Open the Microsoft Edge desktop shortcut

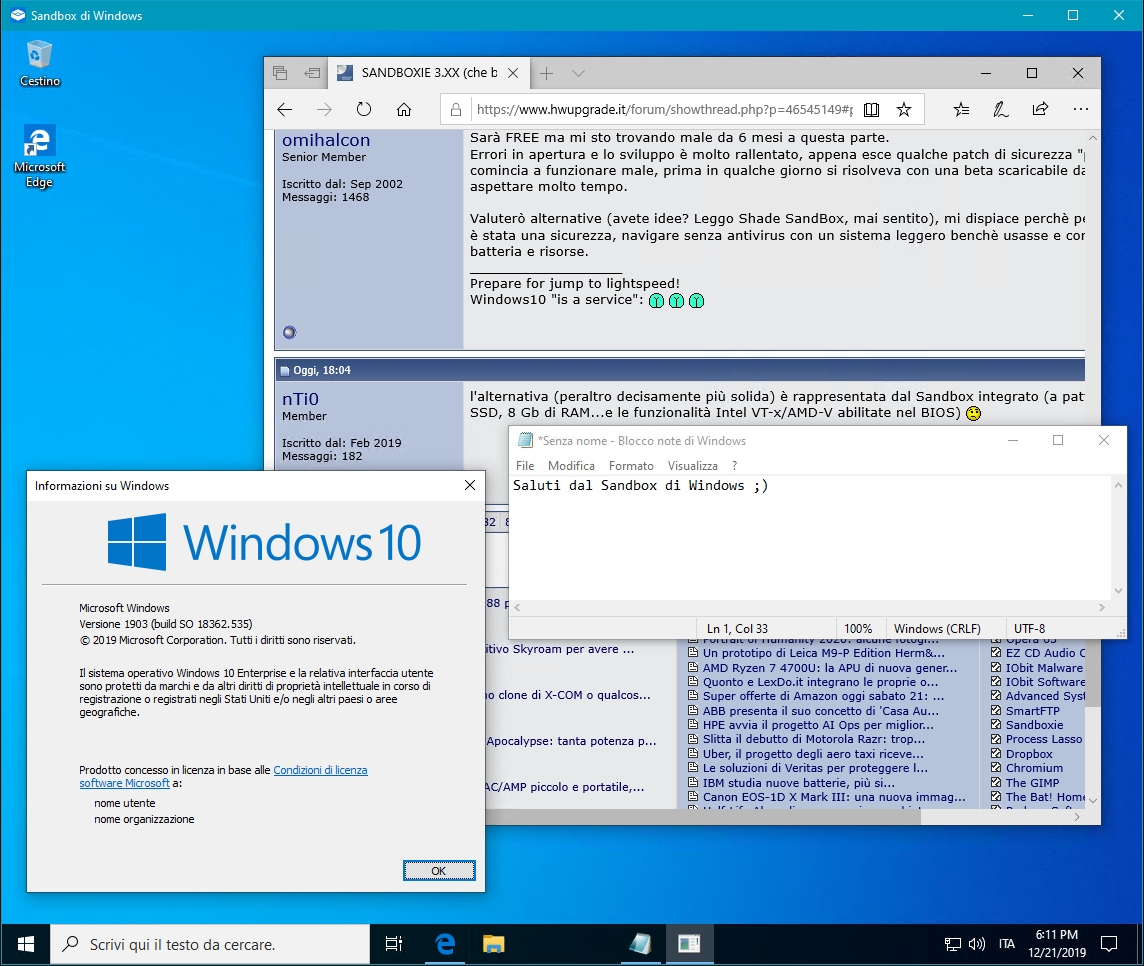click(39, 156)
